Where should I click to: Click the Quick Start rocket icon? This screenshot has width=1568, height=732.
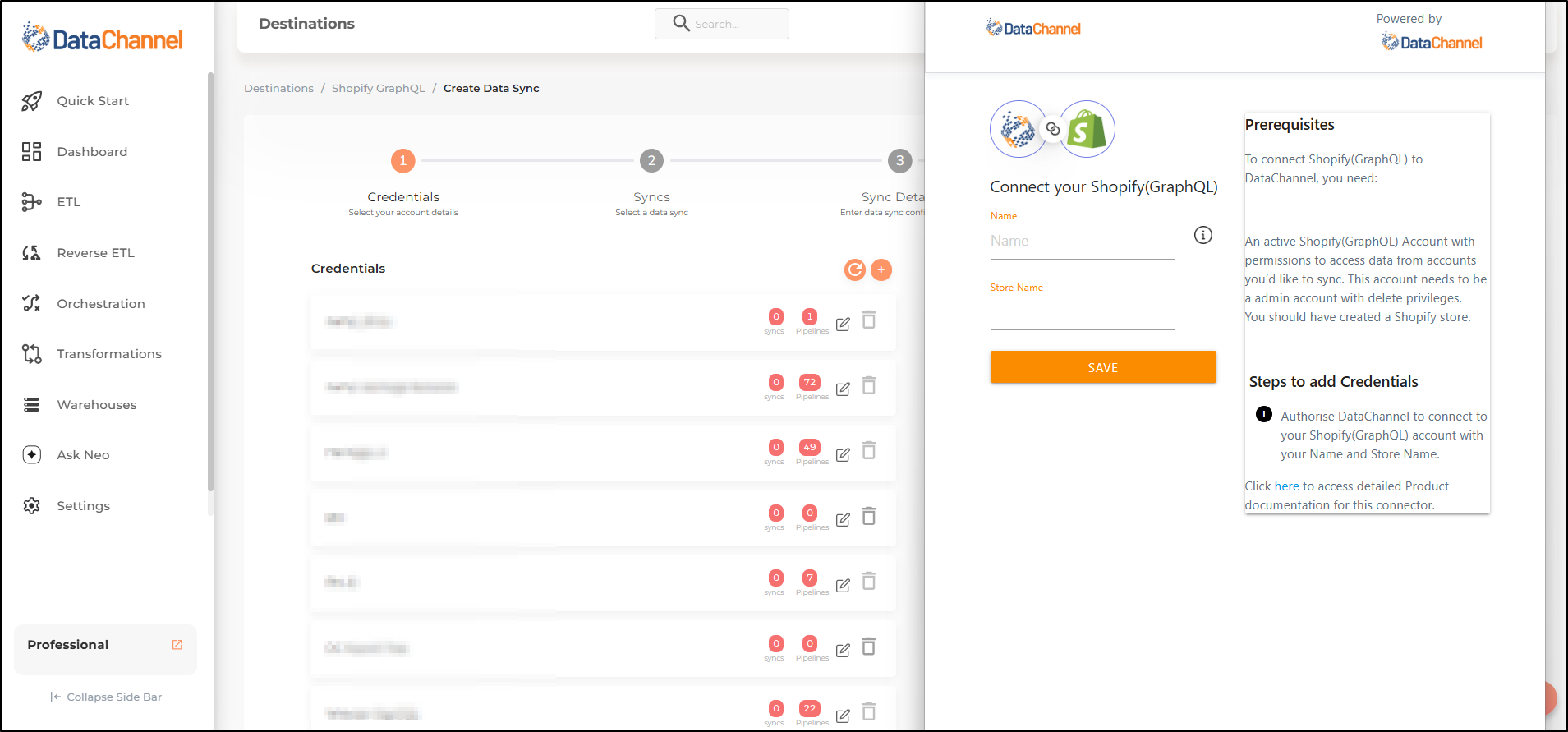tap(31, 101)
